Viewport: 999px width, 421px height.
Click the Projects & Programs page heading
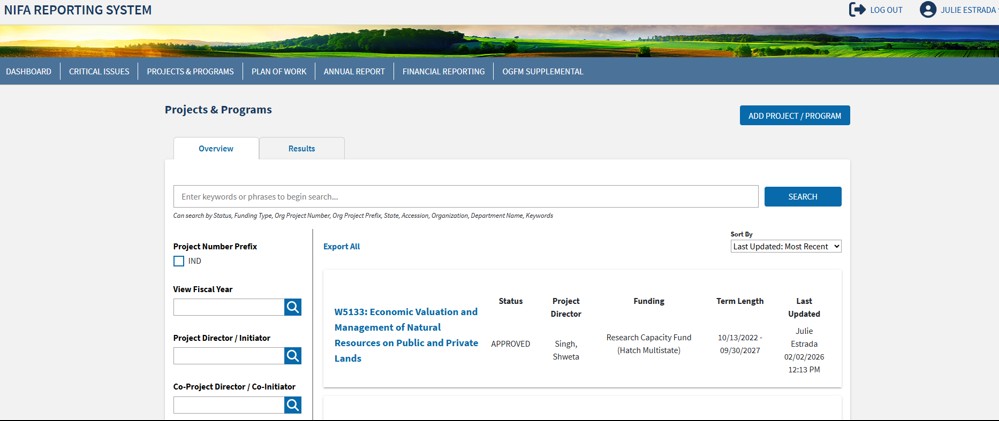click(218, 110)
